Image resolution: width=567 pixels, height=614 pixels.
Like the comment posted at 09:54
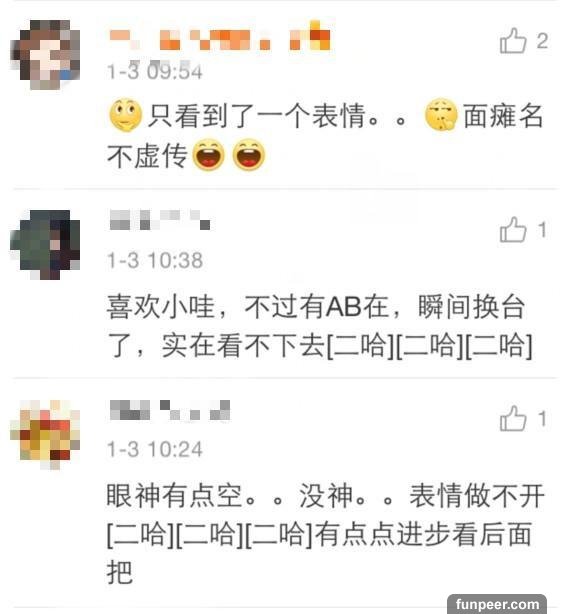(x=513, y=41)
